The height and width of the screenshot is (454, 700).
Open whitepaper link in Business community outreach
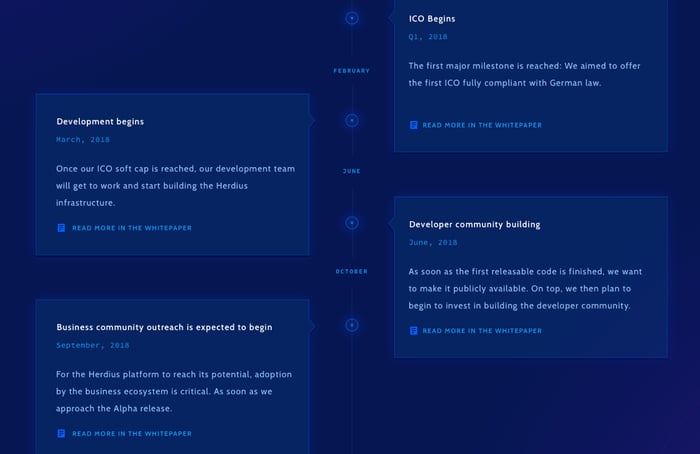(x=131, y=433)
